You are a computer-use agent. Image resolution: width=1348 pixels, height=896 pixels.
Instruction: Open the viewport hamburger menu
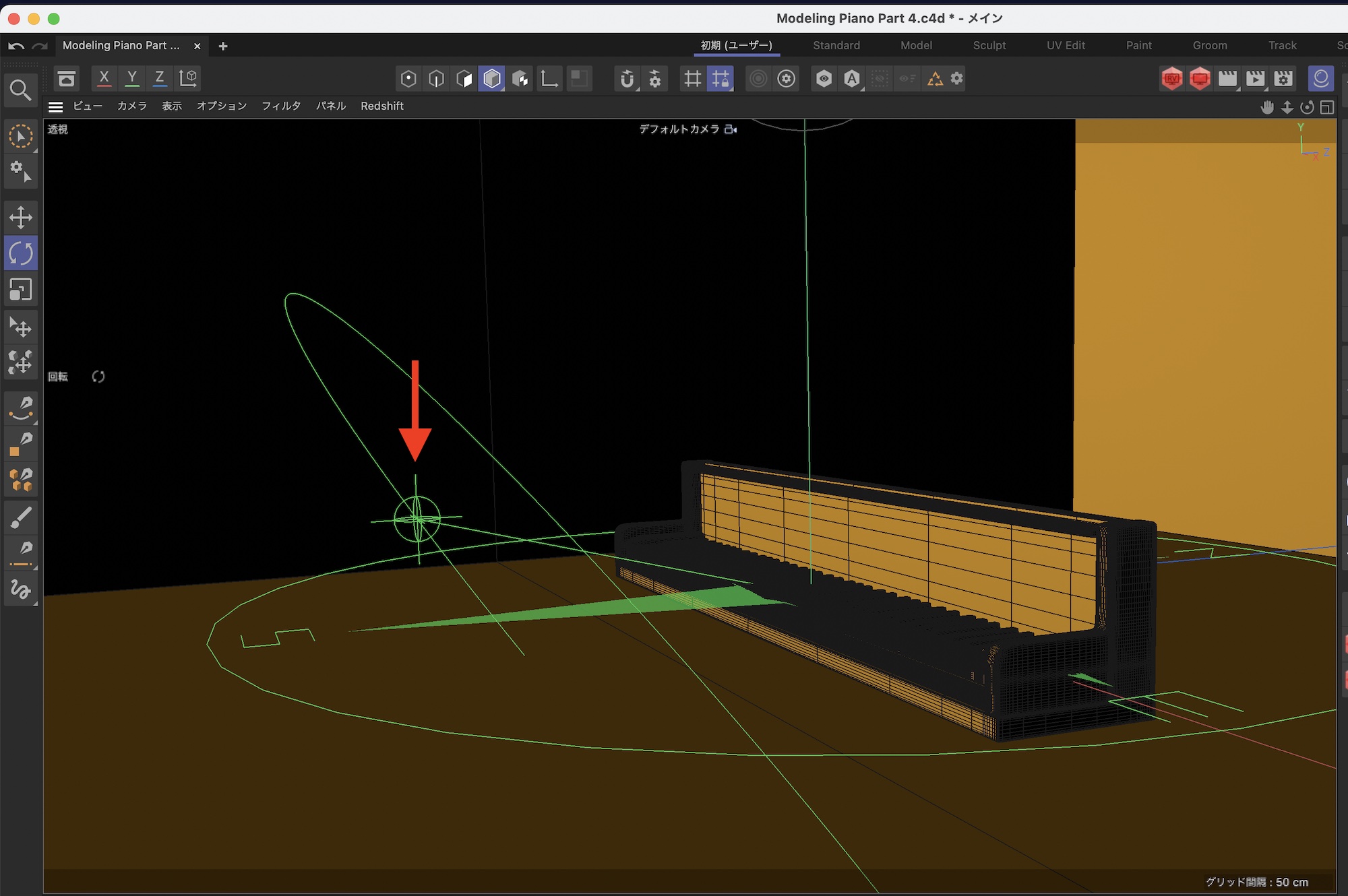coord(56,106)
